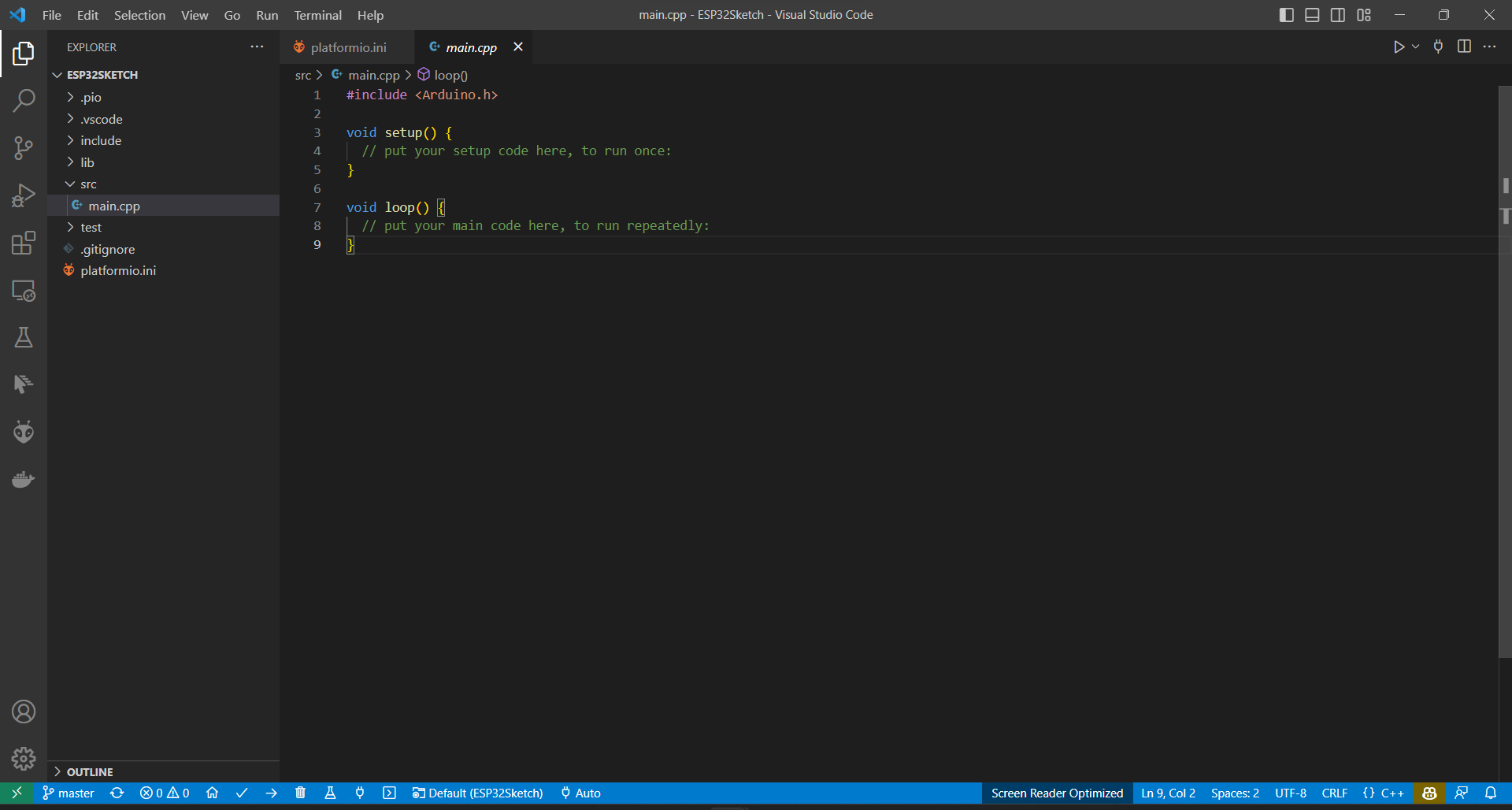Toggle primary side bar visibility
The image size is (1512, 810).
coord(1286,15)
